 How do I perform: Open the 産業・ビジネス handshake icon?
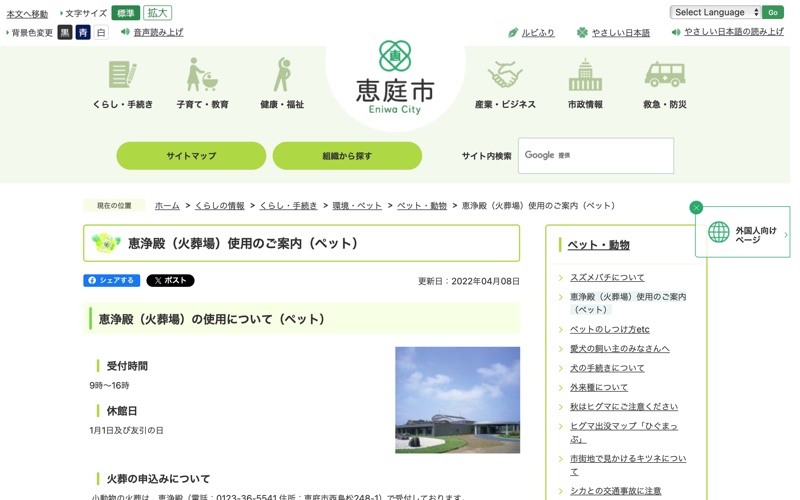(x=505, y=74)
